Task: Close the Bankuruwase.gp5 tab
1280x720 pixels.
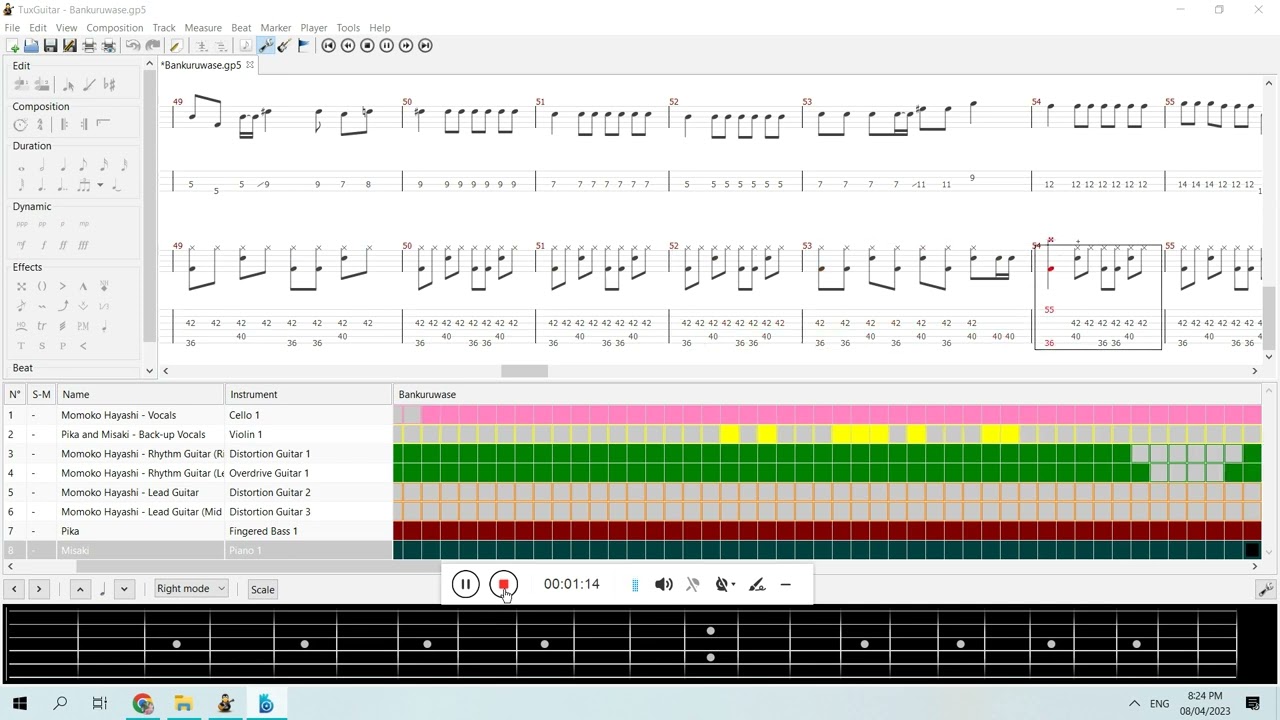Action: click(x=250, y=65)
